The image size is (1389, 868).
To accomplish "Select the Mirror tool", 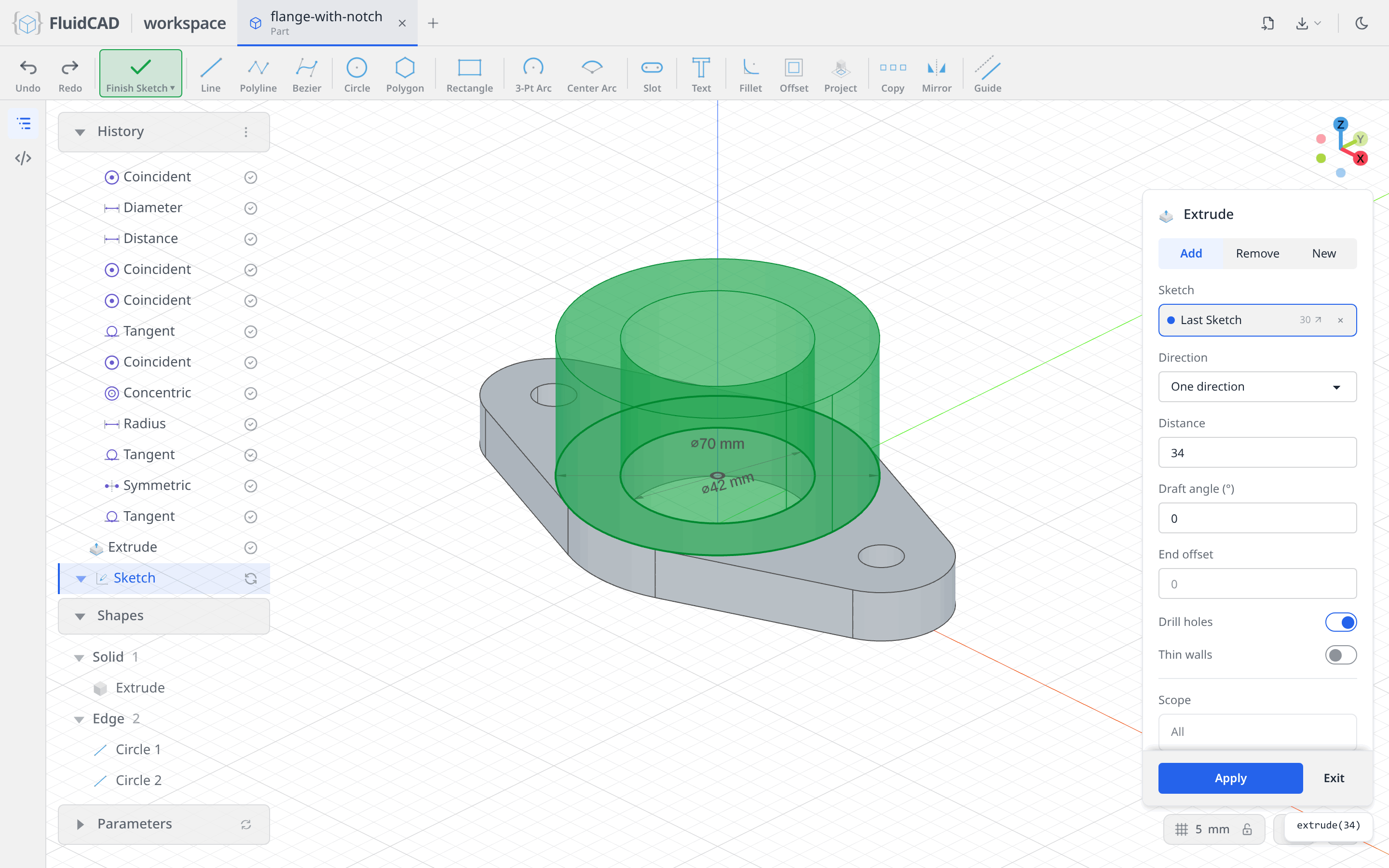I will point(937,75).
